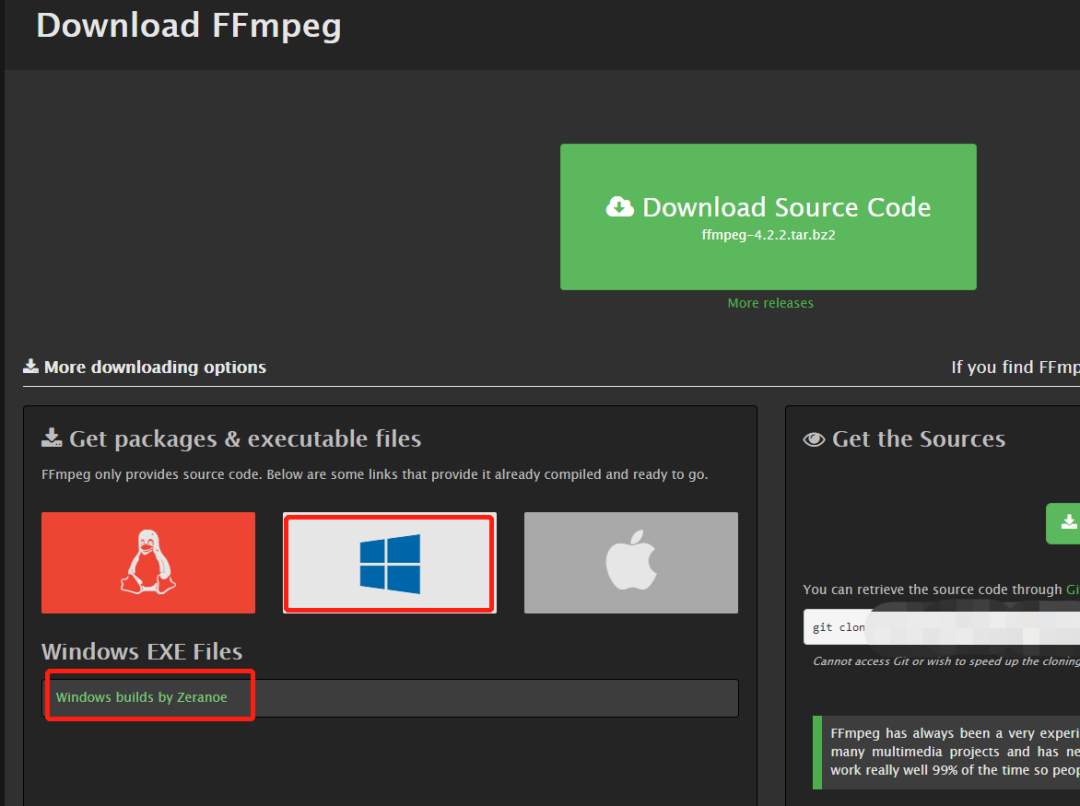Viewport: 1080px width, 806px height.
Task: Click icon beside Get packages & executable files
Action: (51, 439)
